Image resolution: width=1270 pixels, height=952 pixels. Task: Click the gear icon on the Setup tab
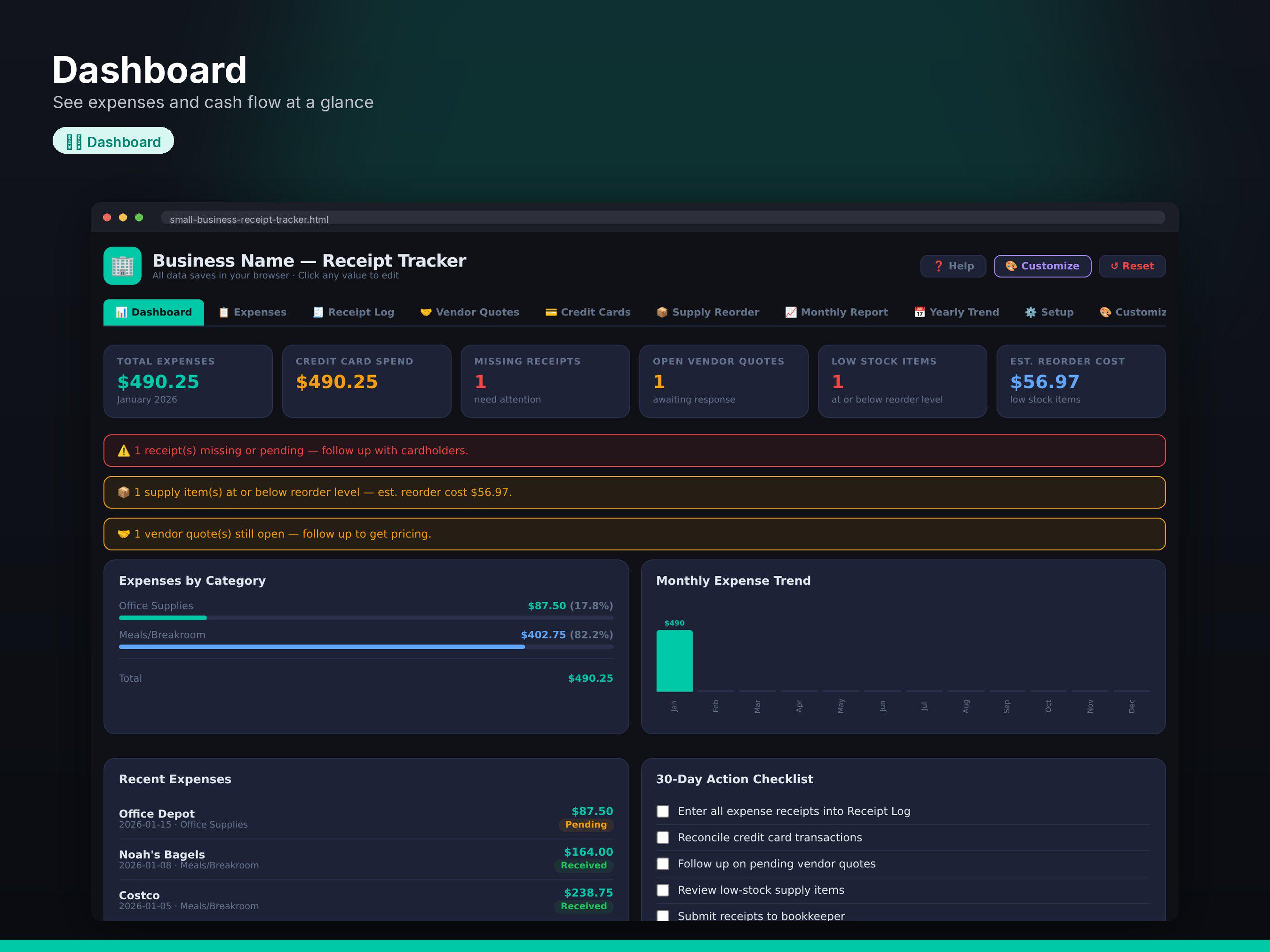coord(1031,312)
